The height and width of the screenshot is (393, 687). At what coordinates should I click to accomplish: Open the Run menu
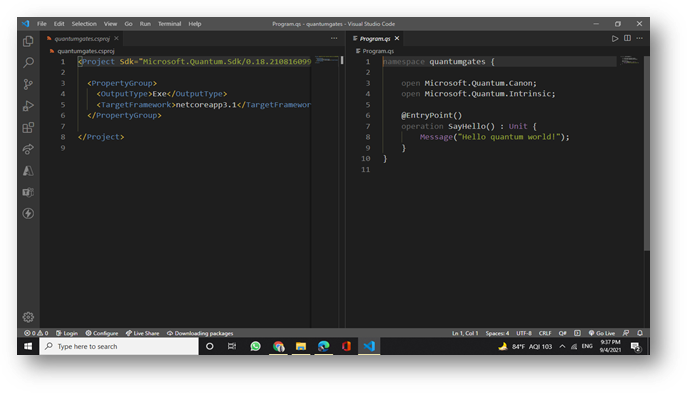point(145,24)
